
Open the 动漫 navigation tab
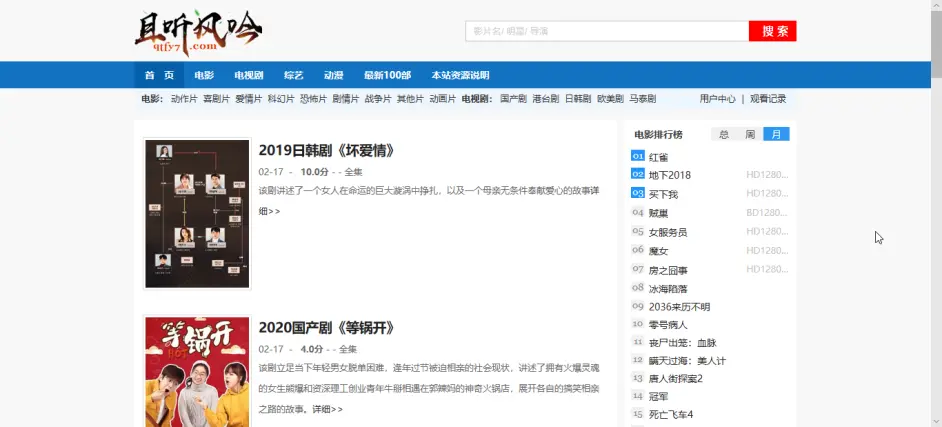(x=333, y=75)
